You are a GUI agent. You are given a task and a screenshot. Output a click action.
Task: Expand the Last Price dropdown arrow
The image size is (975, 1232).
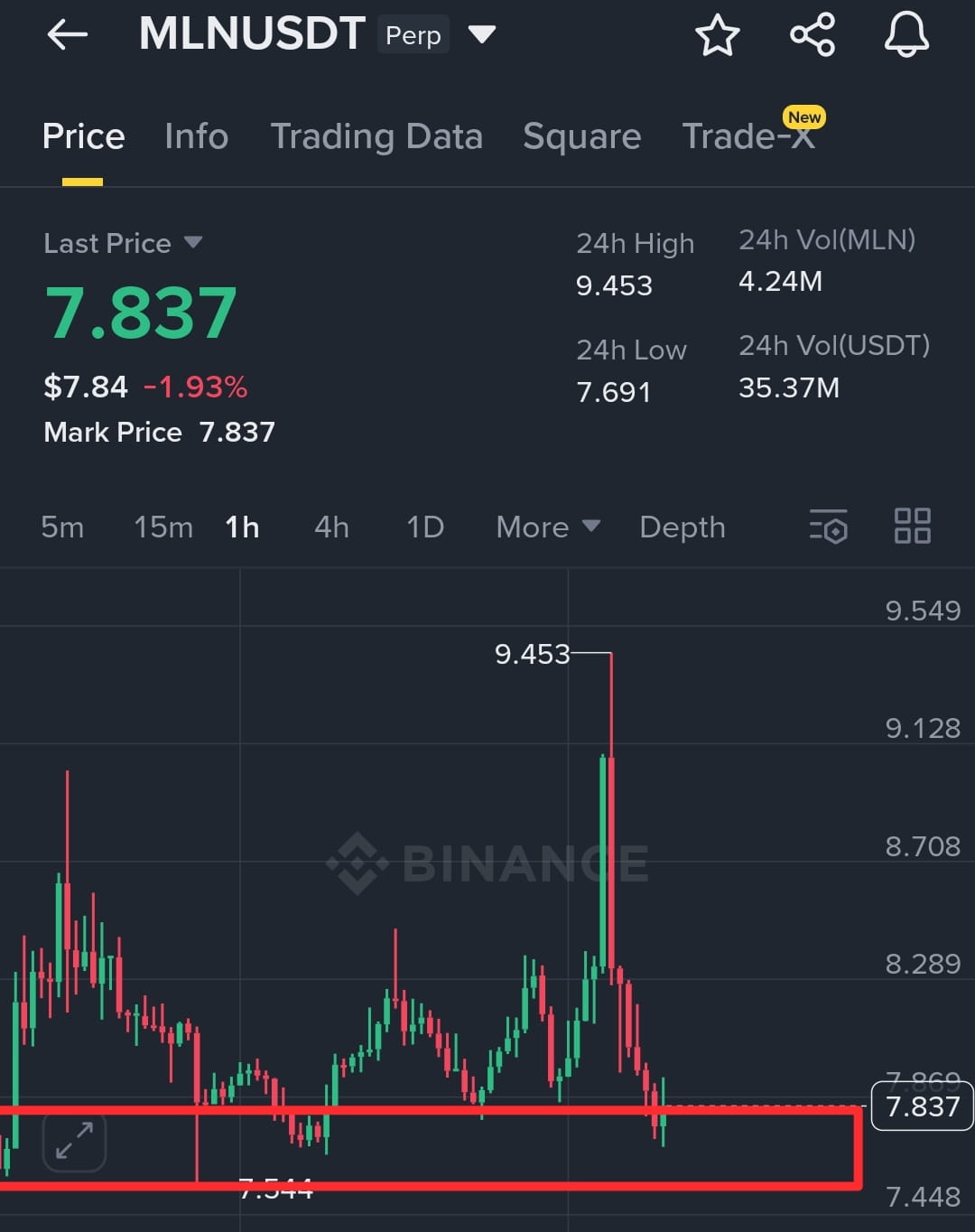[193, 242]
